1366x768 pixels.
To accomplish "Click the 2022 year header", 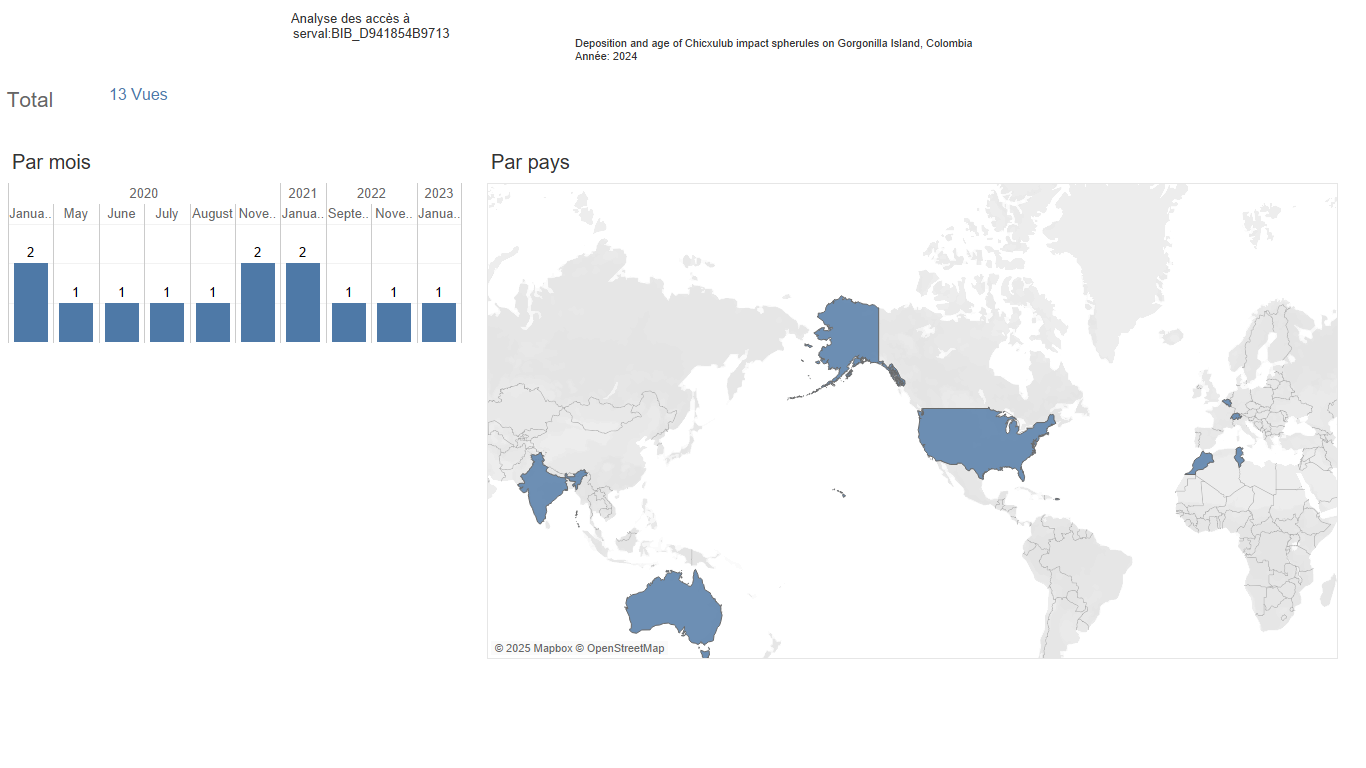I will point(371,193).
